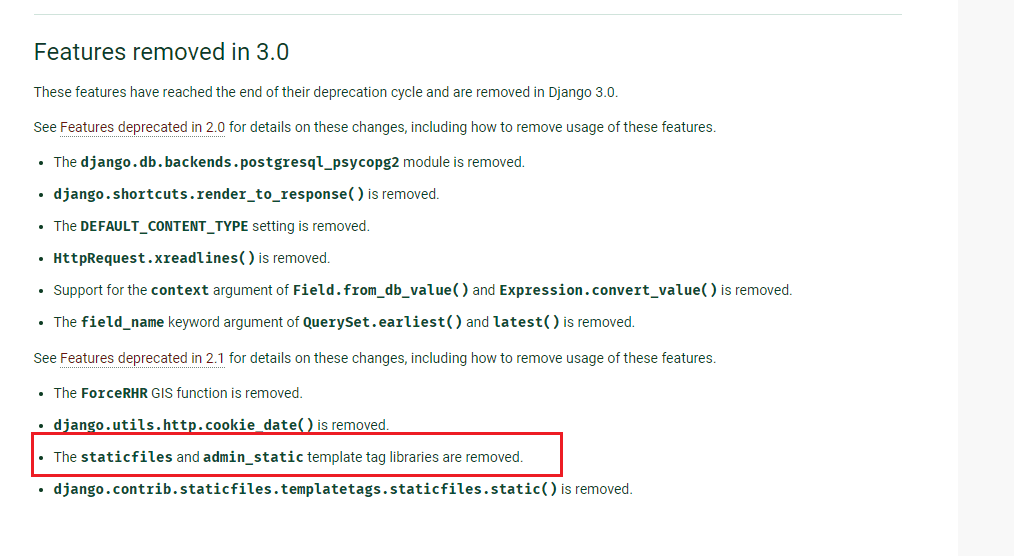Open the Features deprecated in 2.1 link
The height and width of the screenshot is (556, 1014).
142,358
